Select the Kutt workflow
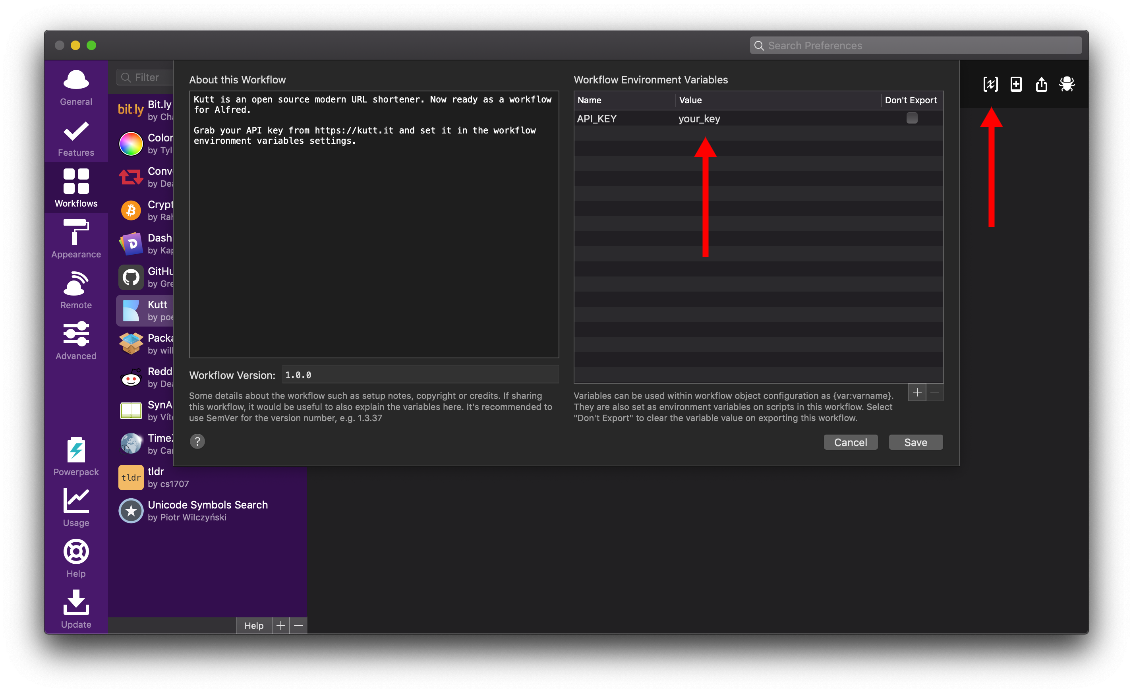This screenshot has width=1133, height=693. coord(145,310)
